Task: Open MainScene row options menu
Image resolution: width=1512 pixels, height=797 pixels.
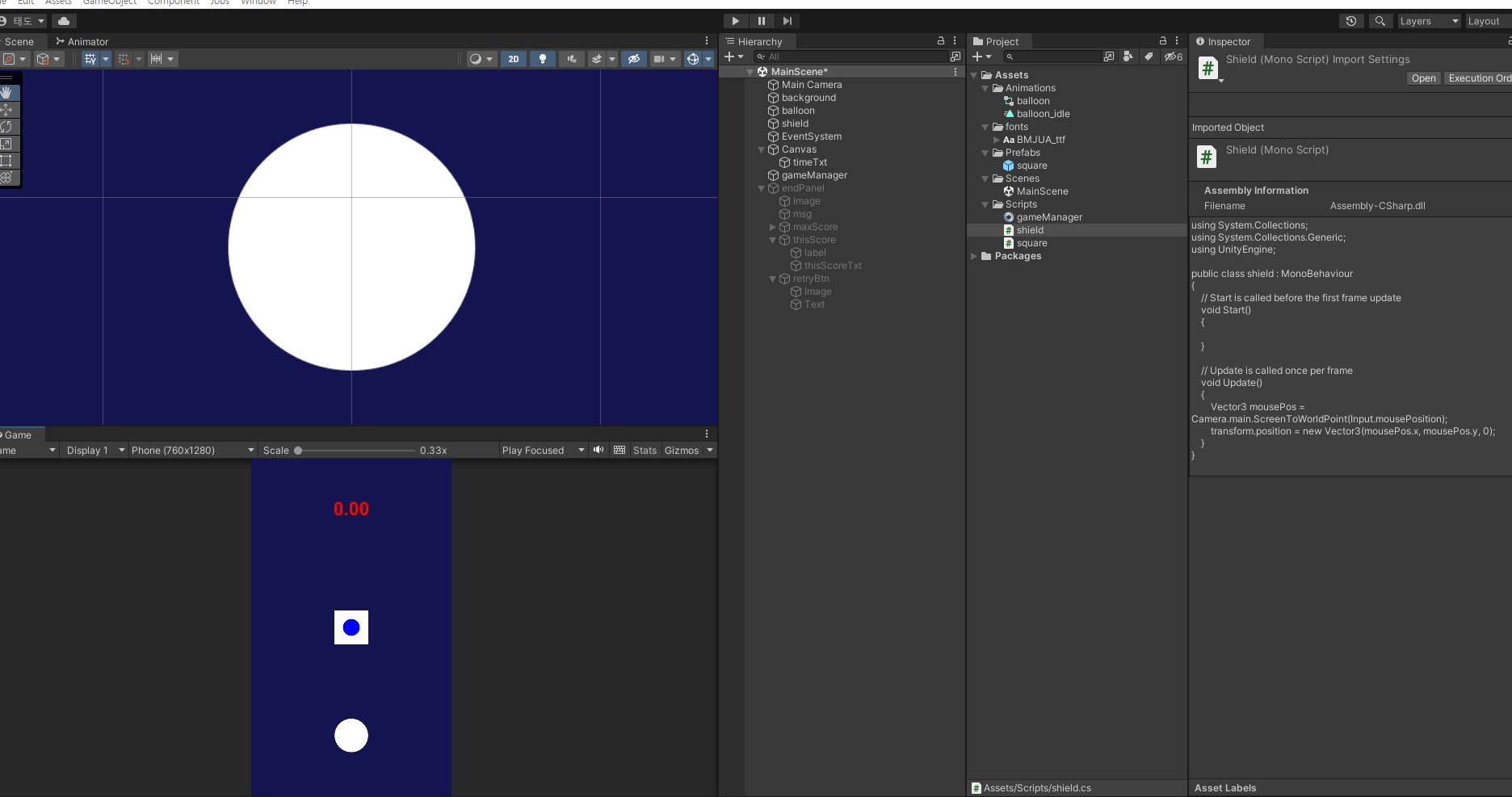Action: click(x=956, y=72)
